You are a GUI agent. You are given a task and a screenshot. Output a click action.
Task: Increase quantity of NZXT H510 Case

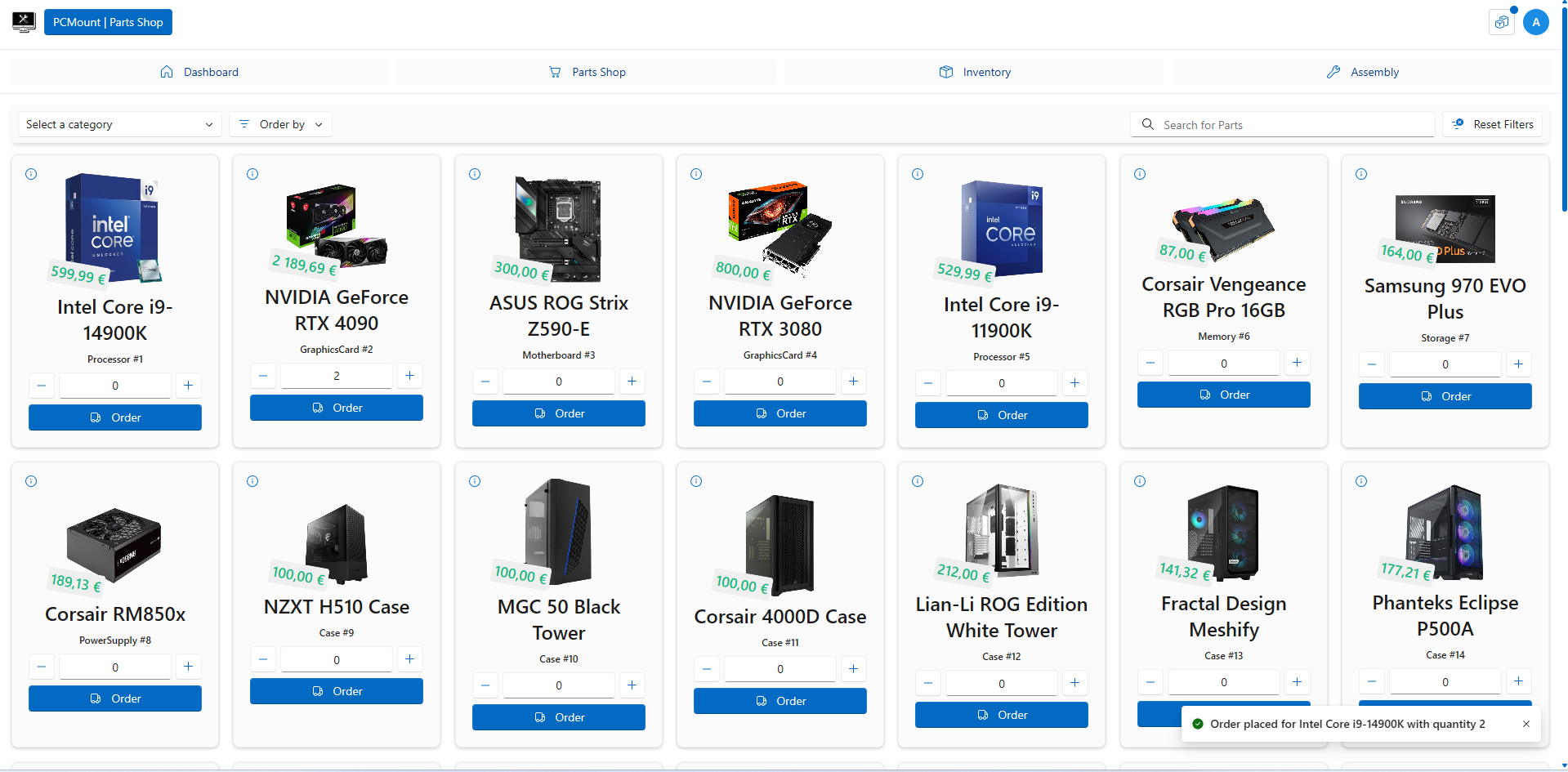click(409, 658)
